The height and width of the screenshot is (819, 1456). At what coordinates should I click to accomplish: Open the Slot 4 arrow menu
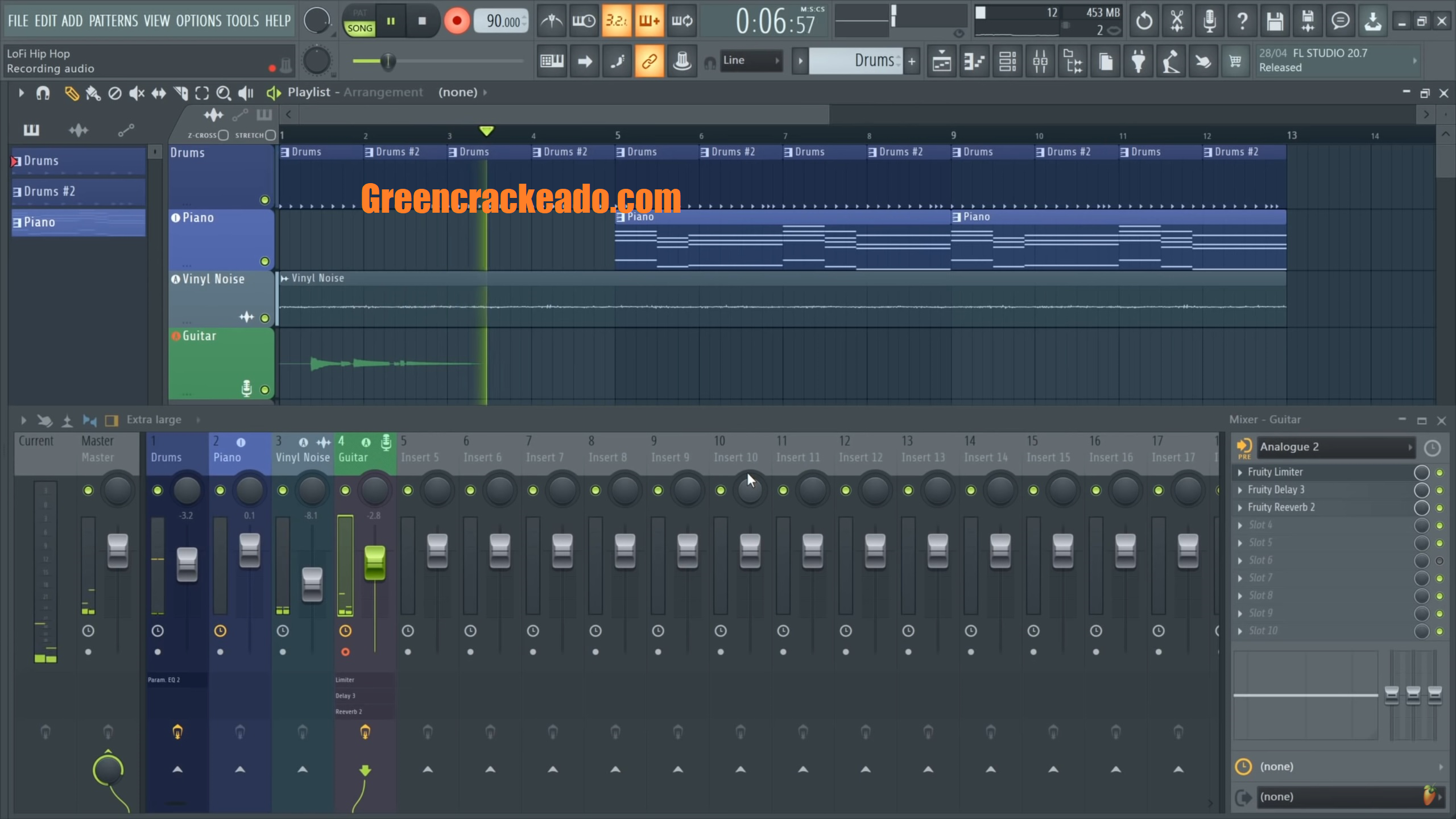[1240, 525]
